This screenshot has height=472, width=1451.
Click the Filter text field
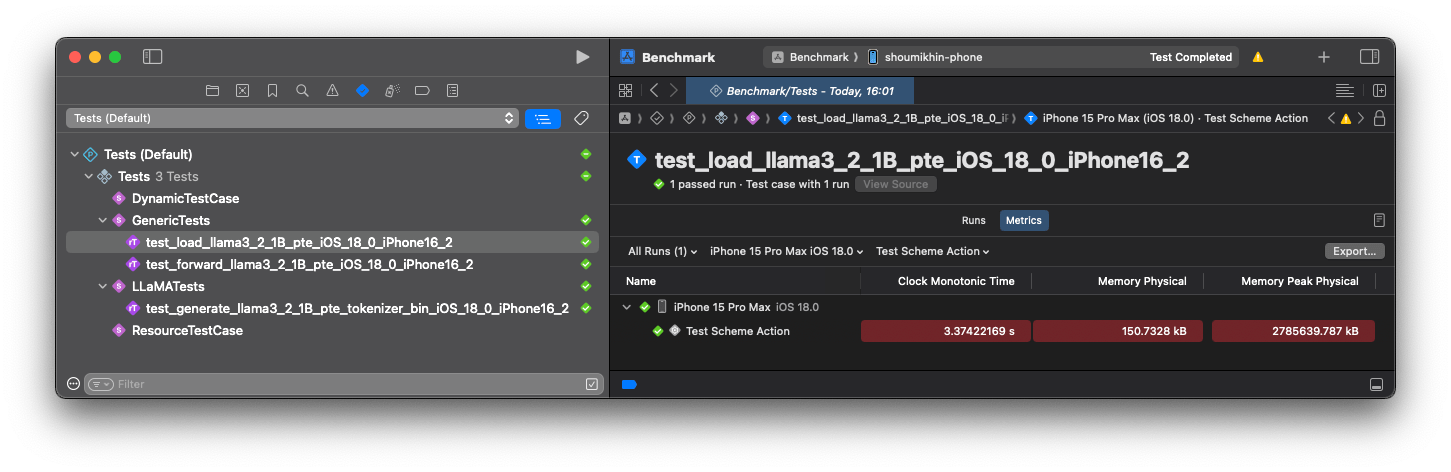(x=340, y=384)
